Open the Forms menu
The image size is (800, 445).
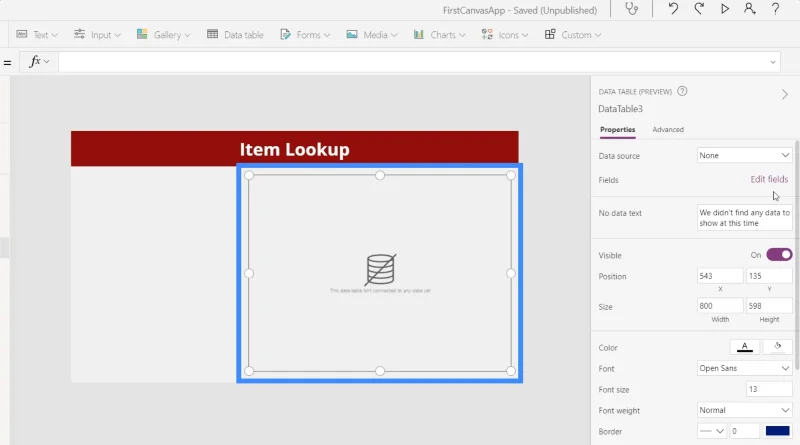tap(305, 35)
